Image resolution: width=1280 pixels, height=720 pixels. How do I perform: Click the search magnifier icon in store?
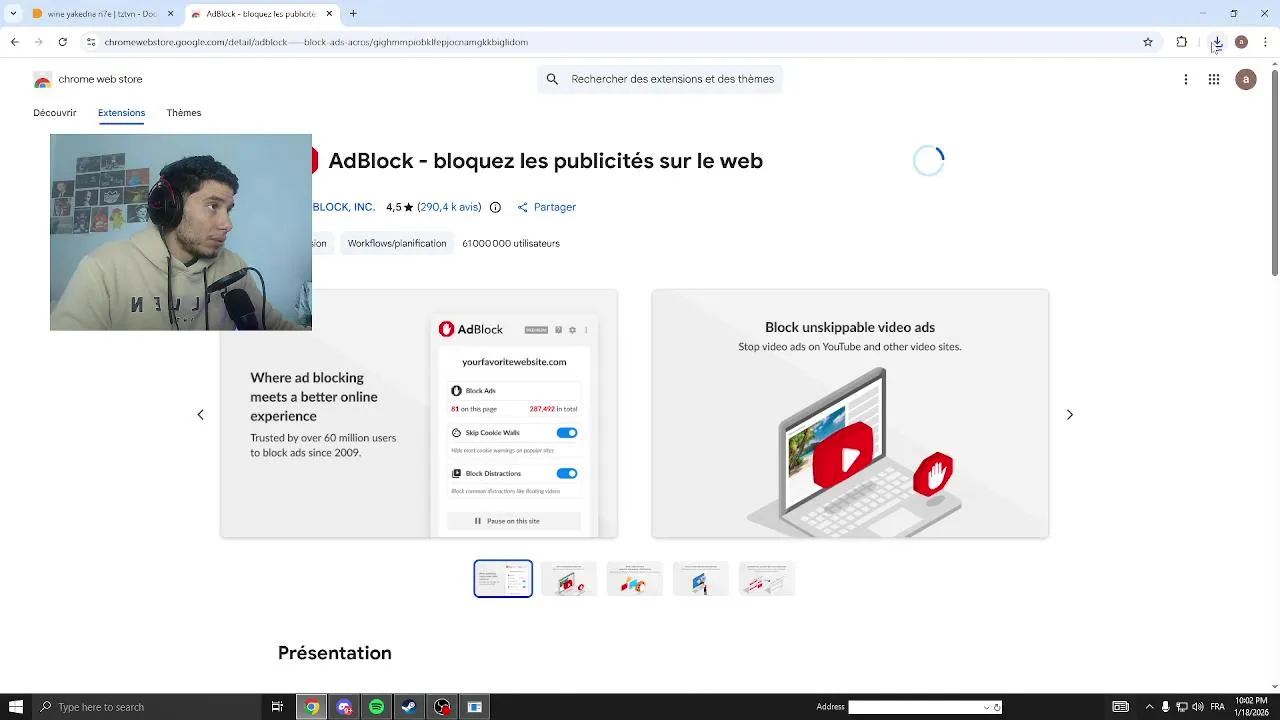(x=552, y=79)
